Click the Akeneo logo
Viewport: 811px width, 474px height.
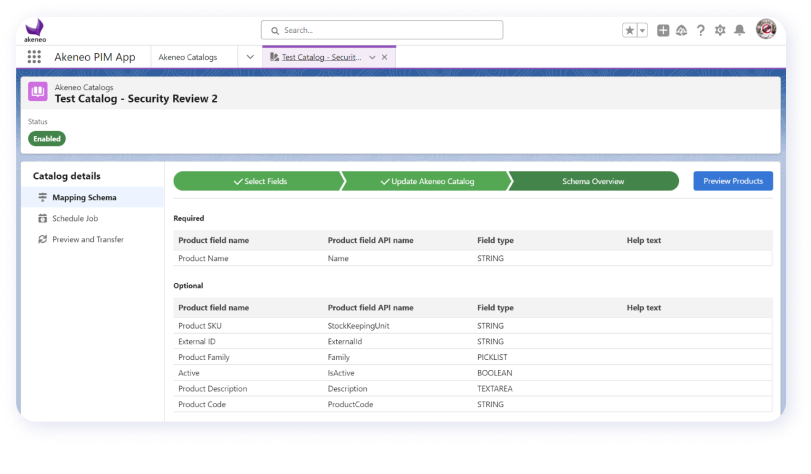34,30
